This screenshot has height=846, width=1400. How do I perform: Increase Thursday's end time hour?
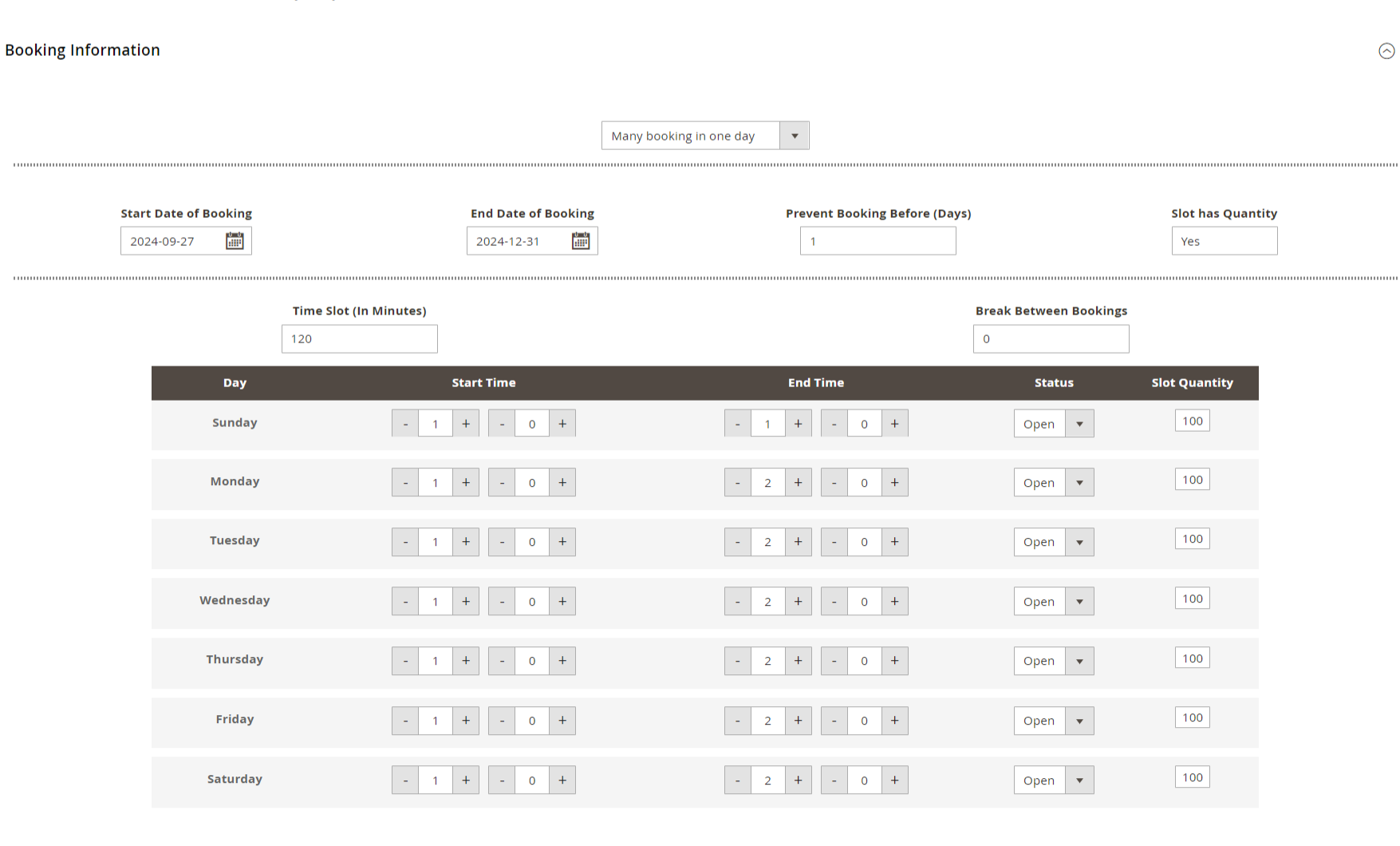click(799, 661)
